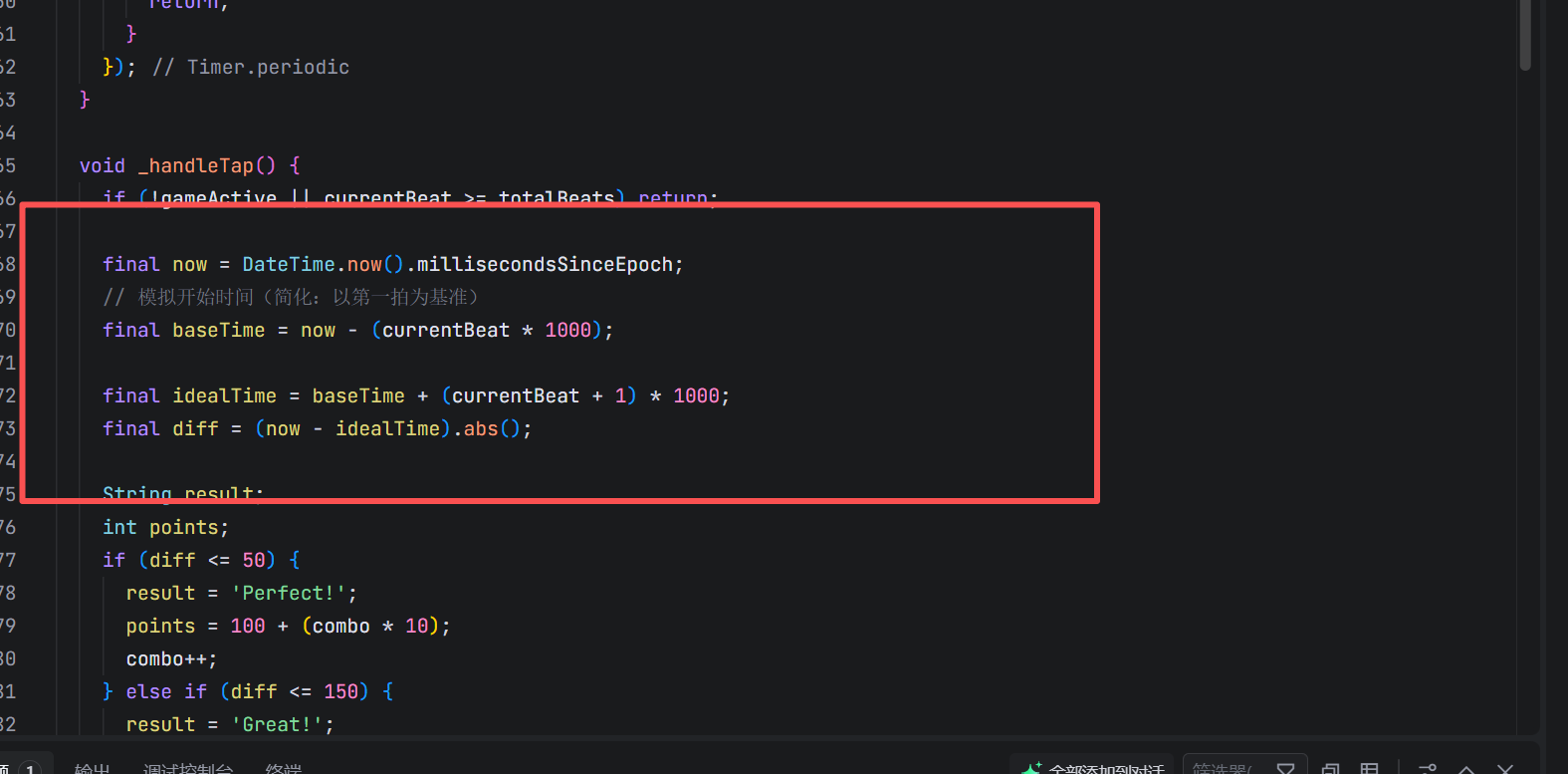Click the '// Timer.periodic' comment

[x=251, y=67]
